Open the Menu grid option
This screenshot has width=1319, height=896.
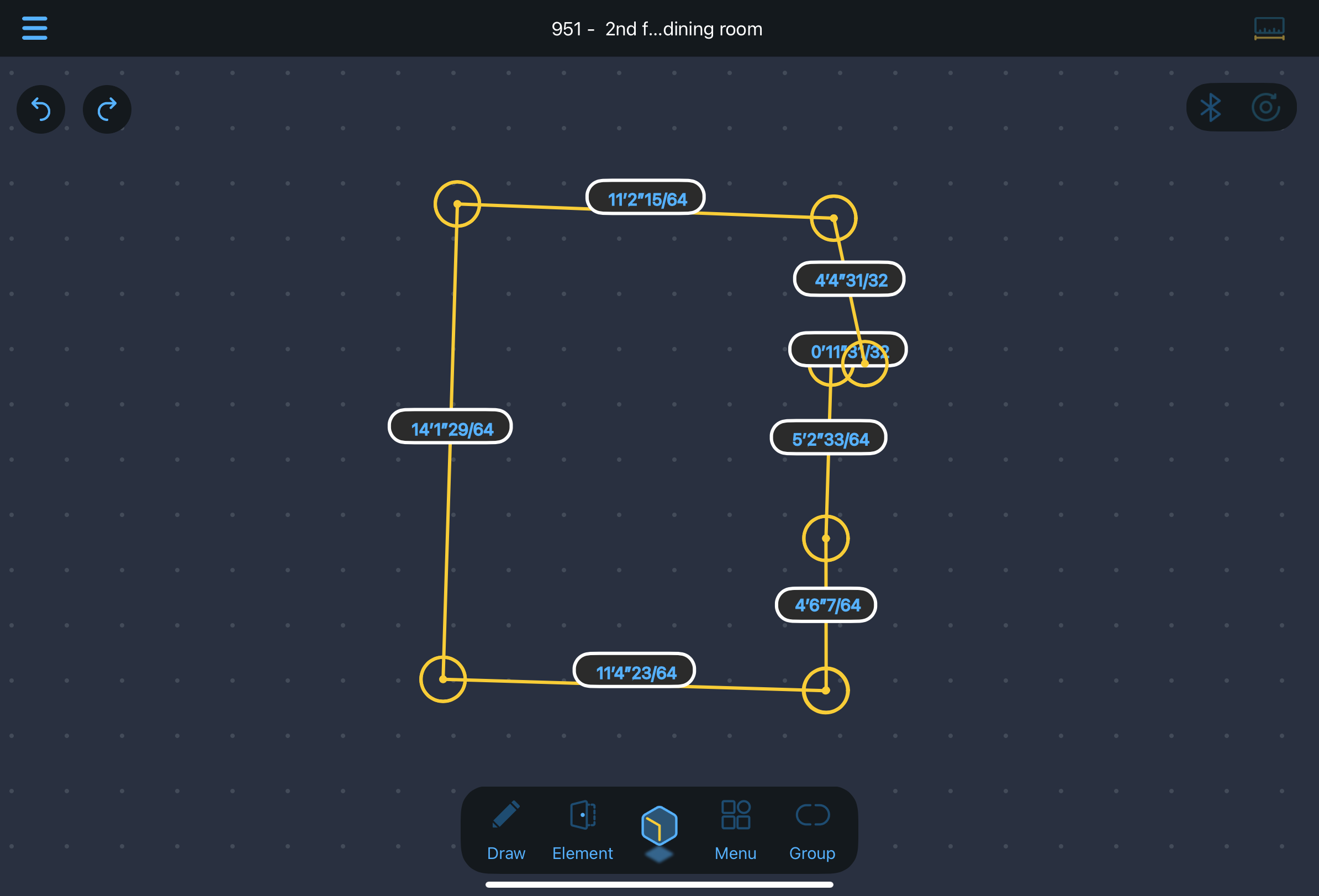[x=735, y=829]
